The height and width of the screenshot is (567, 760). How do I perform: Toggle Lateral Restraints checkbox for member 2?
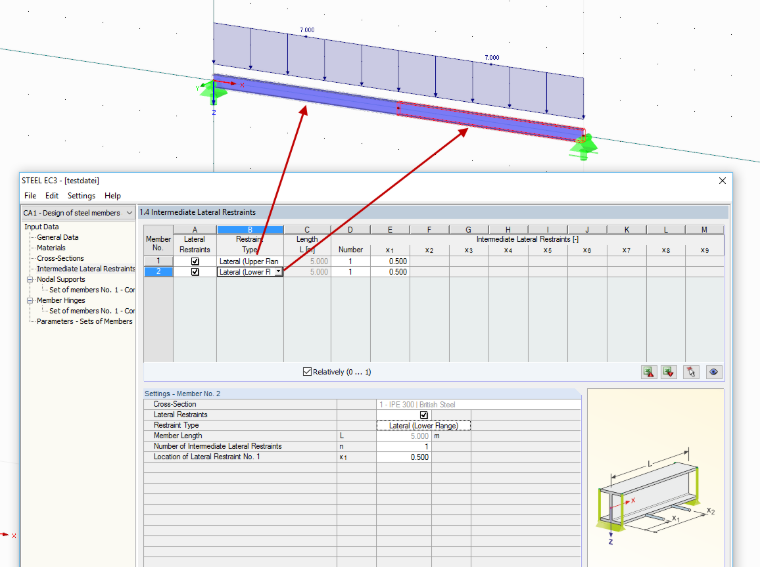click(x=195, y=272)
